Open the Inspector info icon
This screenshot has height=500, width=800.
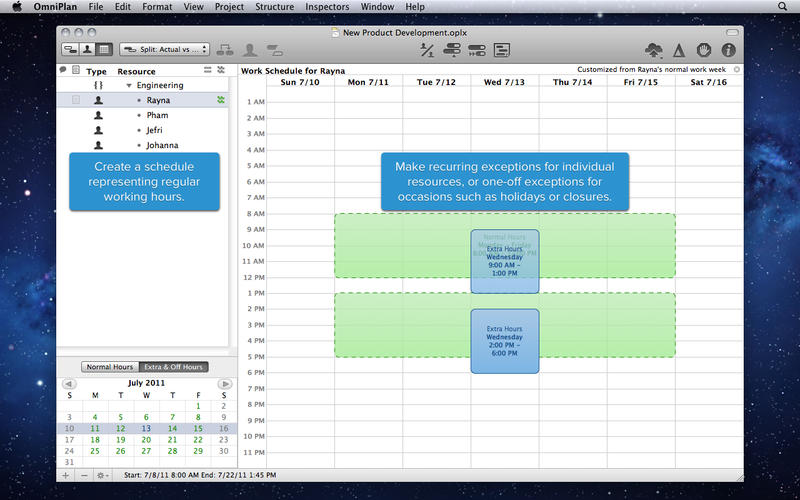coord(729,49)
